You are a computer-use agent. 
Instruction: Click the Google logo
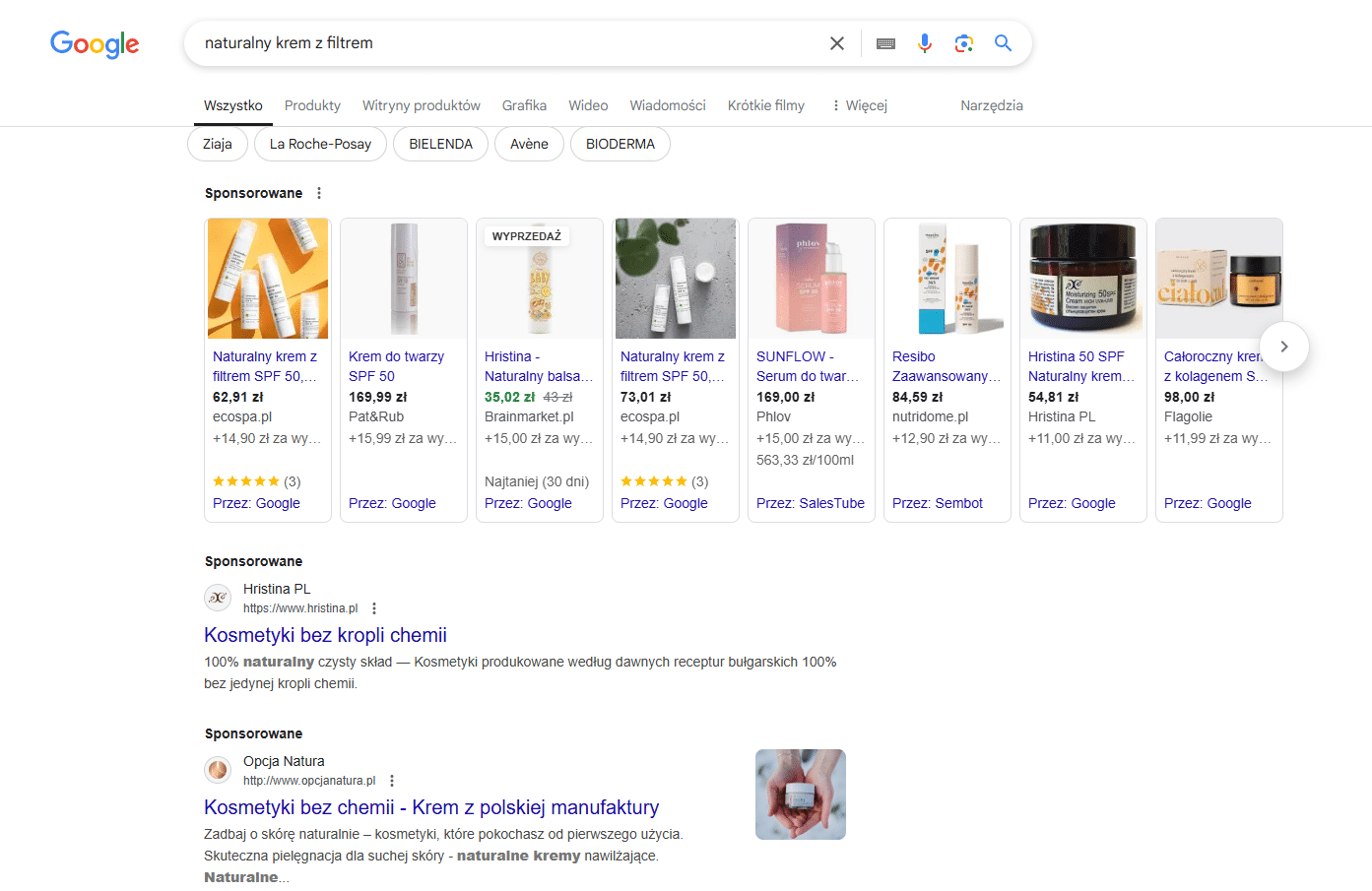95,44
